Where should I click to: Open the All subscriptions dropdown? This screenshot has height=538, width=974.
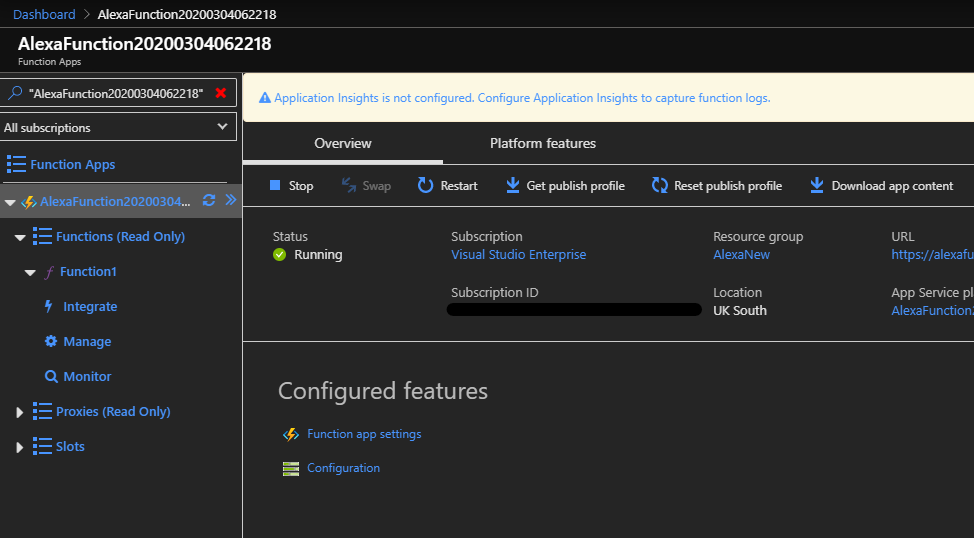[119, 127]
